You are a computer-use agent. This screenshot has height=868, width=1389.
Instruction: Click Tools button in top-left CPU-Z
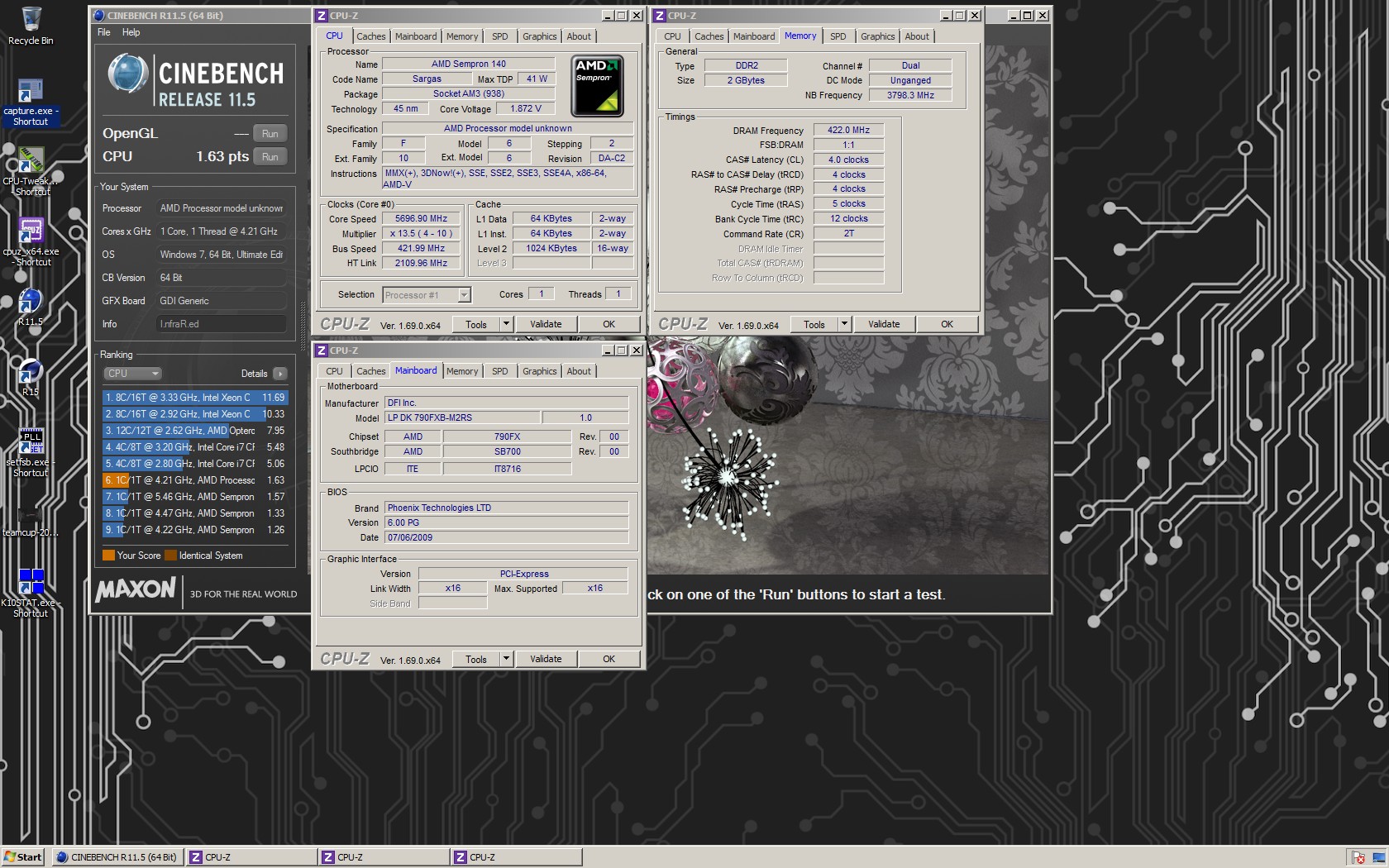pyautogui.click(x=476, y=325)
